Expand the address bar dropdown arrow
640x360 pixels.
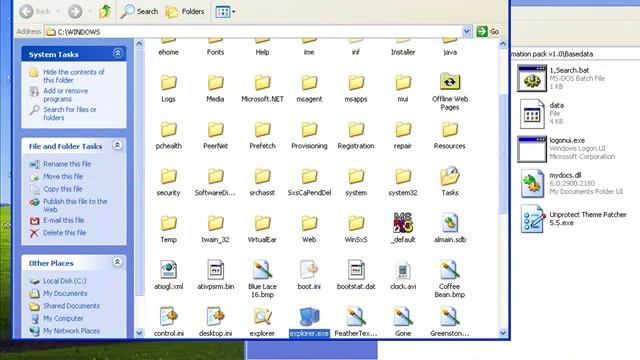[x=467, y=31]
